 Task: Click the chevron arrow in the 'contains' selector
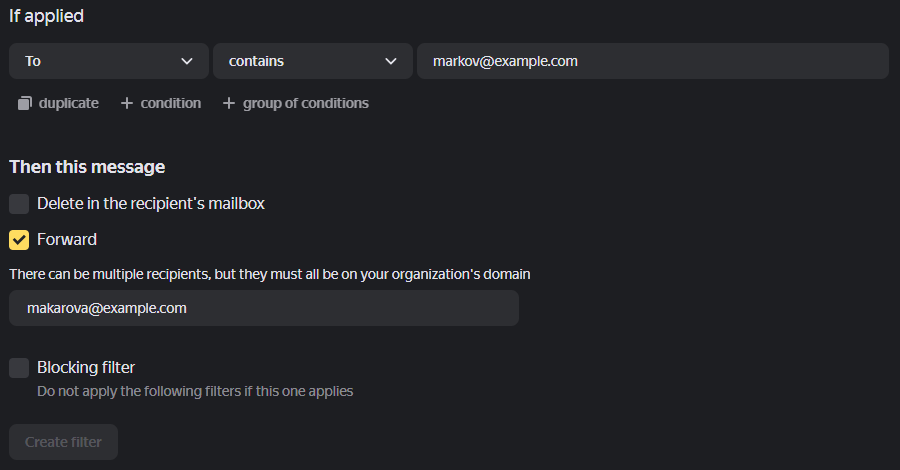[391, 61]
